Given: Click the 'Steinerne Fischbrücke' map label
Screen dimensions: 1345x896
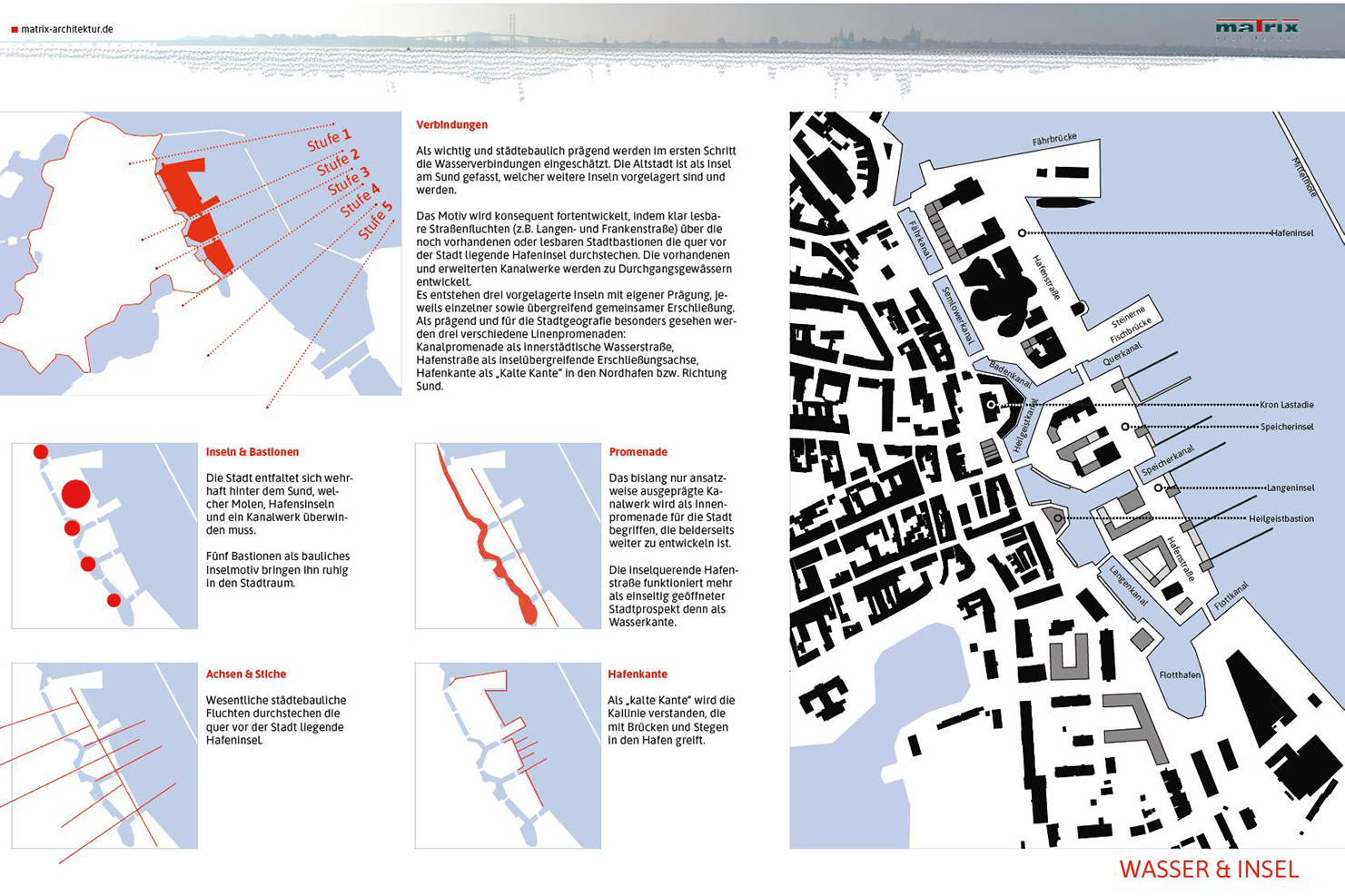Looking at the screenshot, I should pyautogui.click(x=1130, y=324).
